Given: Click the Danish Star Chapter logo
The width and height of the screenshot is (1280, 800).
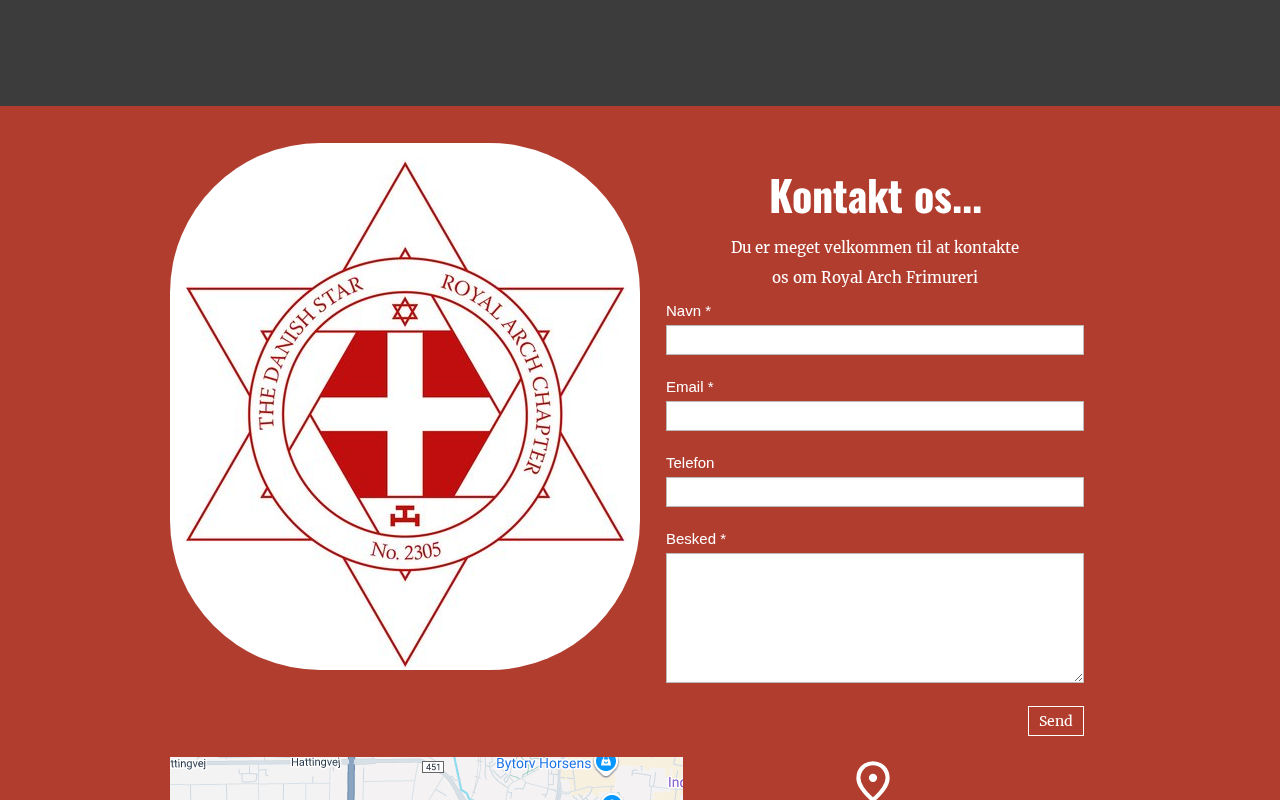Looking at the screenshot, I should pos(405,406).
